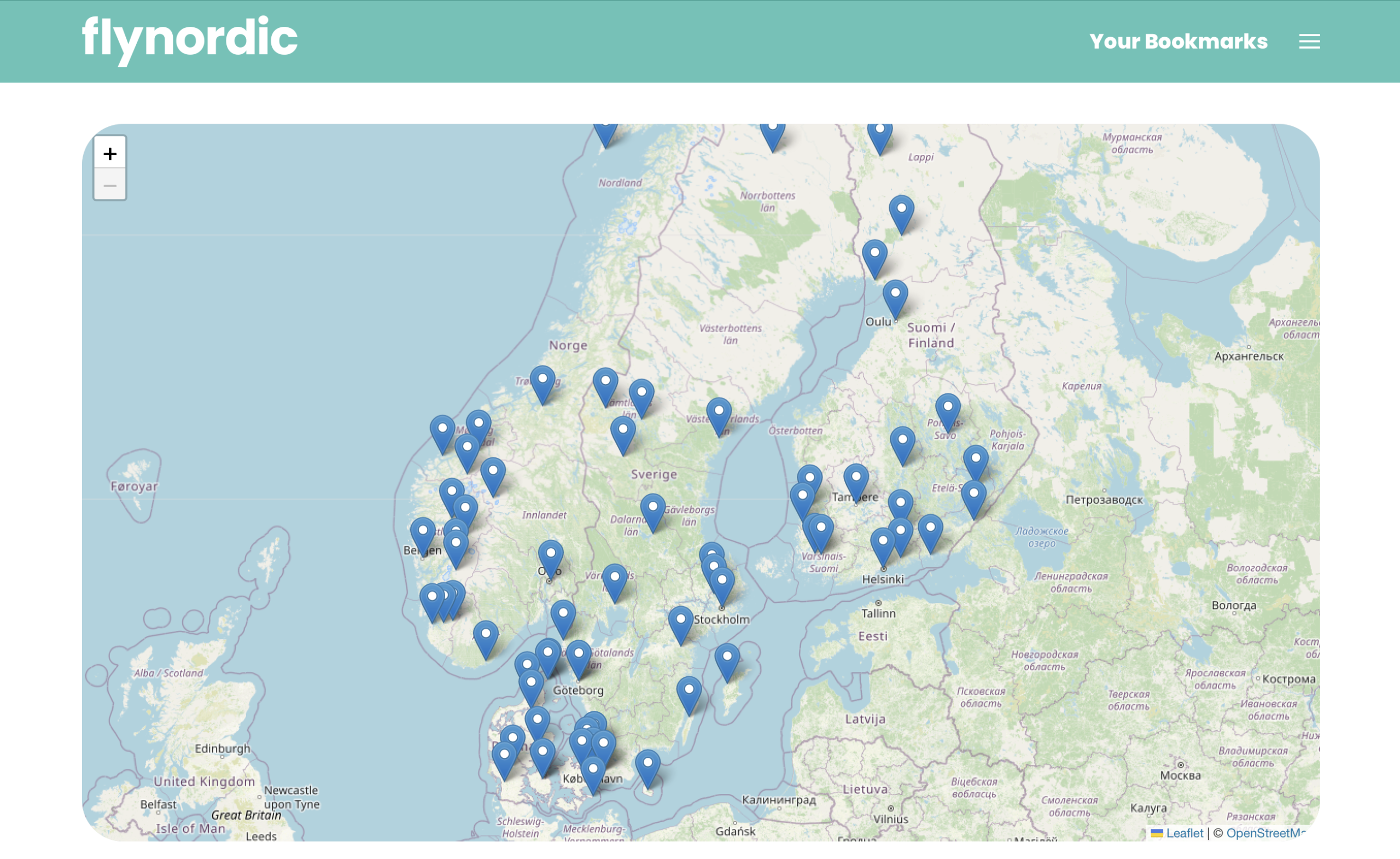This screenshot has width=1400, height=859.
Task: Open the OpenStreetMap attribution link
Action: click(x=1265, y=833)
